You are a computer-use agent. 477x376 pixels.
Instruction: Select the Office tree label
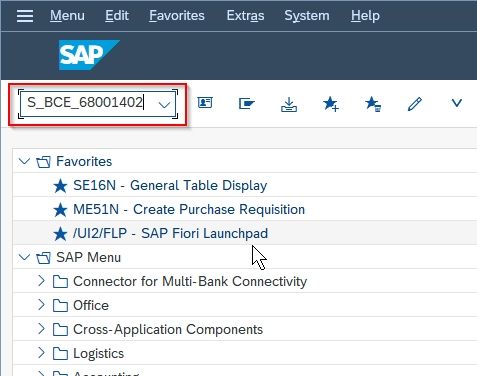[x=91, y=306]
